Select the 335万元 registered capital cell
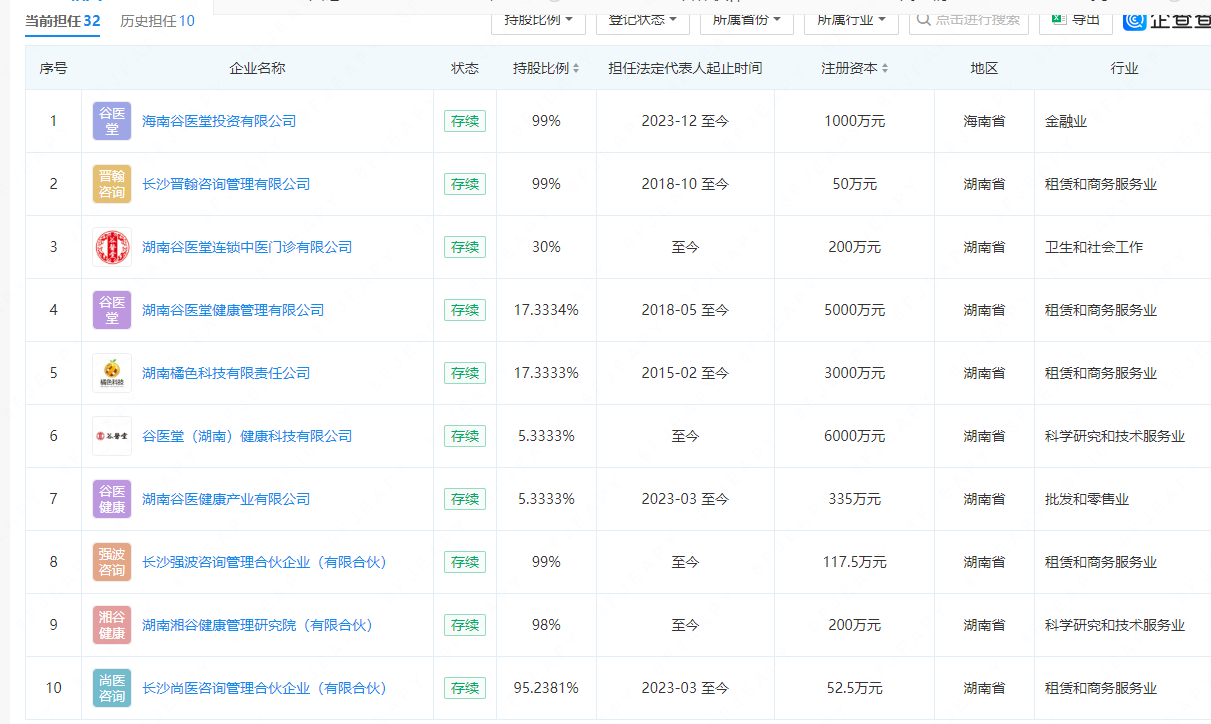Viewport: 1211px width, 724px height. [x=854, y=499]
